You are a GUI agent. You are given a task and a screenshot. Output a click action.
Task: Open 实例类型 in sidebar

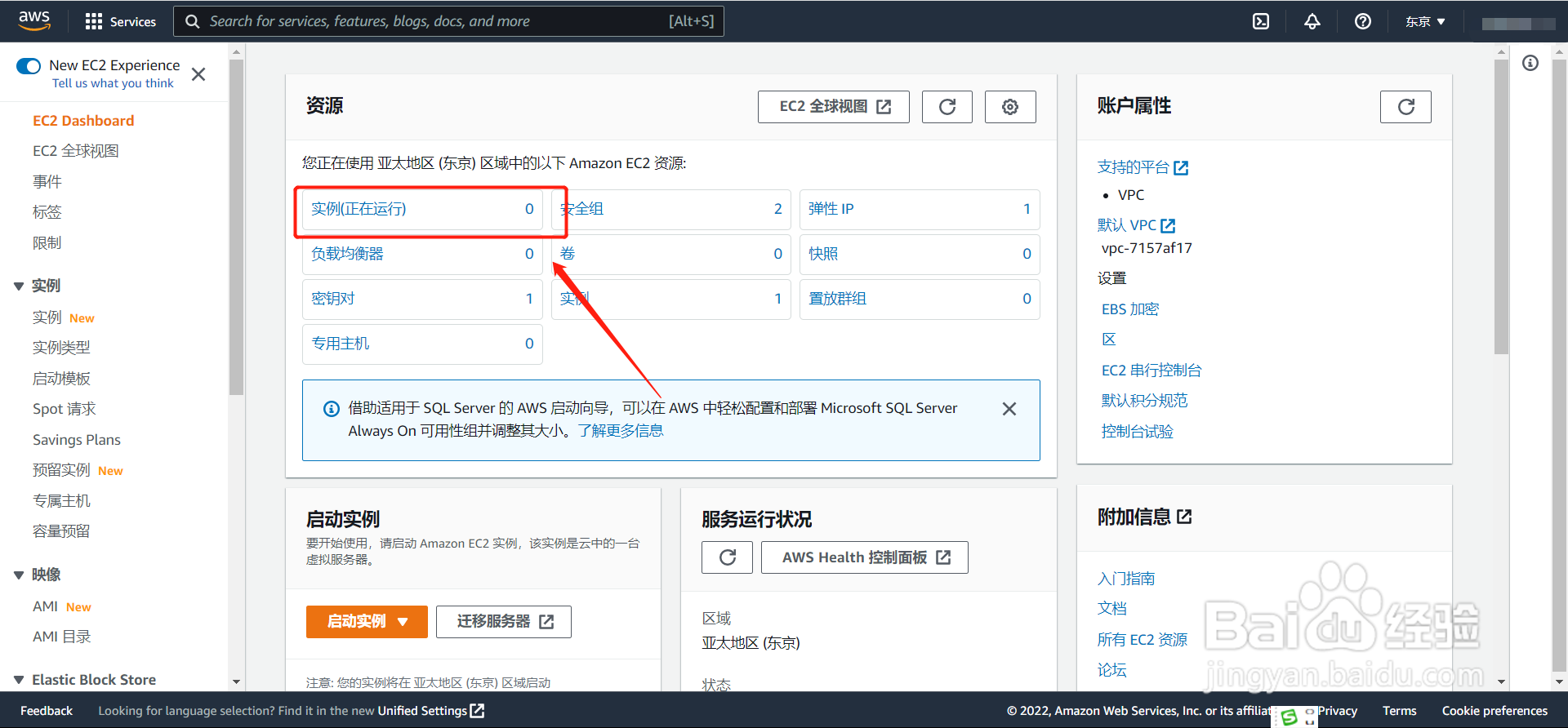point(61,348)
